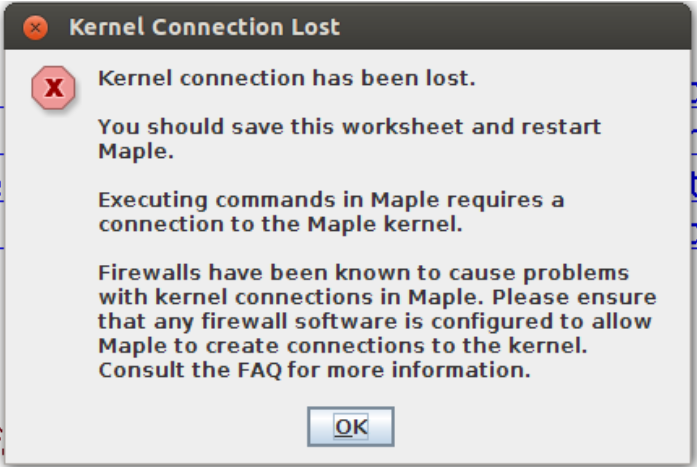Click the 'that any firewall software' line

pos(375,322)
